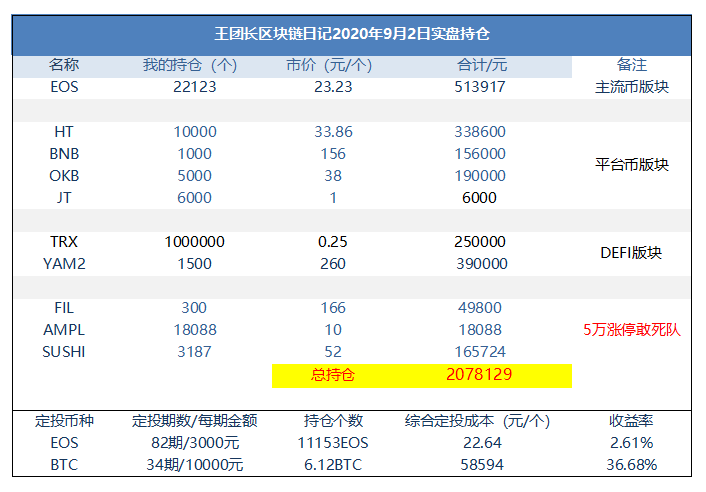Image resolution: width=706 pixels, height=492 pixels.
Task: Click the OKB price 38
Action: [x=333, y=176]
